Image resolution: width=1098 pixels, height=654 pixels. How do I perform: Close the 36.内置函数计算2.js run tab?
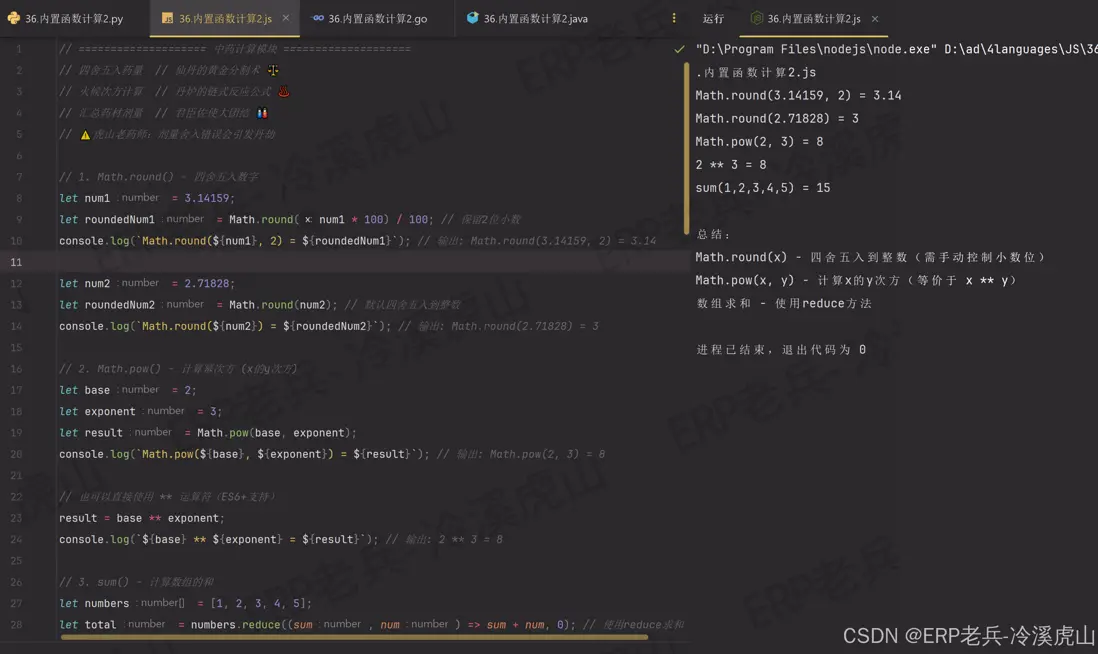pyautogui.click(x=875, y=19)
